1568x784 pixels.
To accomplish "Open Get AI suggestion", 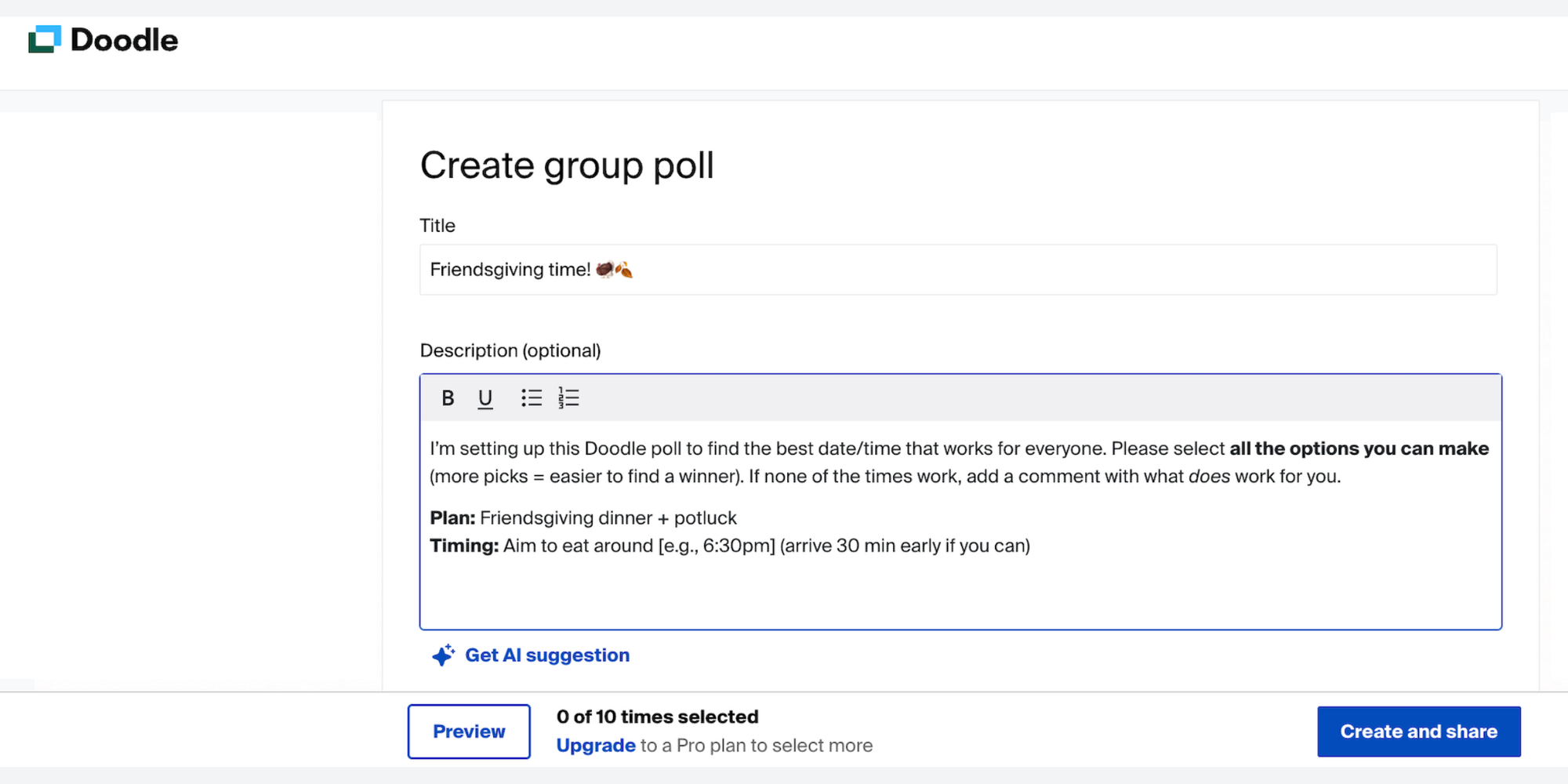I will (547, 655).
